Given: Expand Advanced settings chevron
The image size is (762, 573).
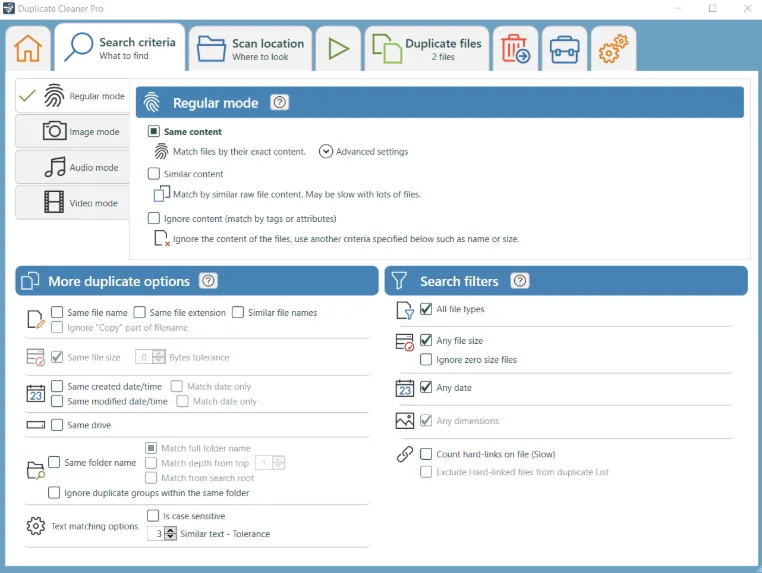Looking at the screenshot, I should pos(326,152).
